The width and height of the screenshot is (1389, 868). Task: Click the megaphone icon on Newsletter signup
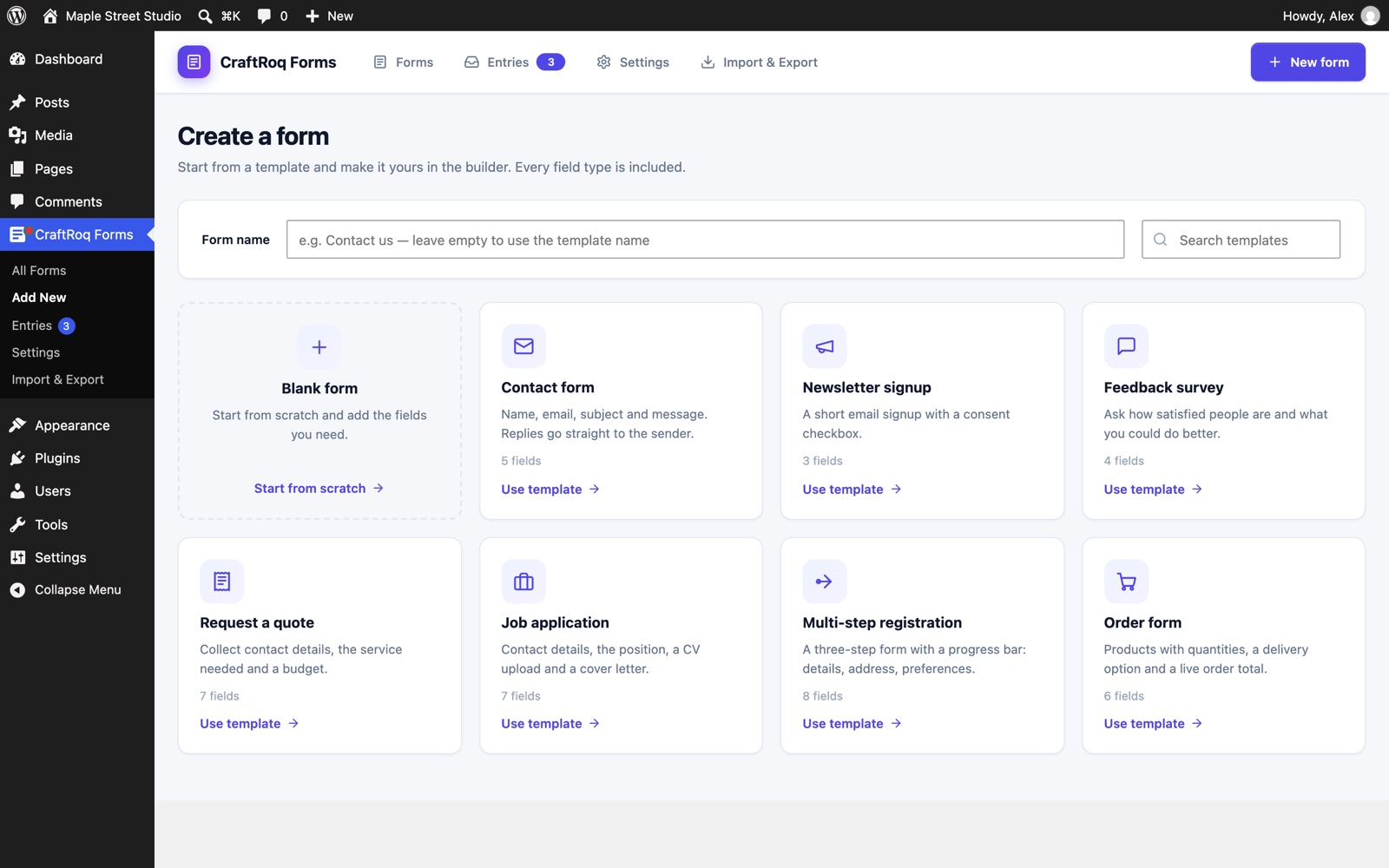click(x=825, y=346)
